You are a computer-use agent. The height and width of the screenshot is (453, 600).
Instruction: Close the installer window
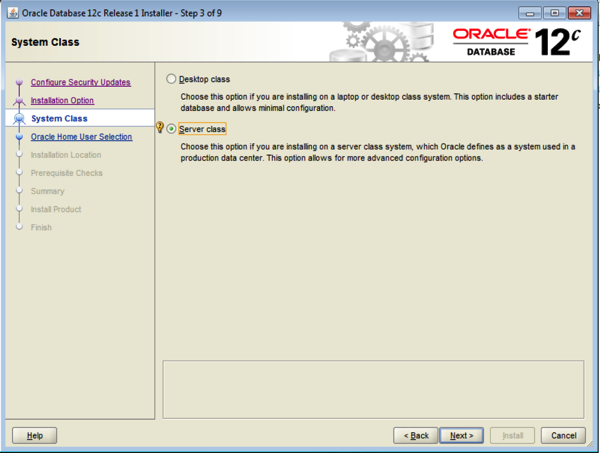579,13
